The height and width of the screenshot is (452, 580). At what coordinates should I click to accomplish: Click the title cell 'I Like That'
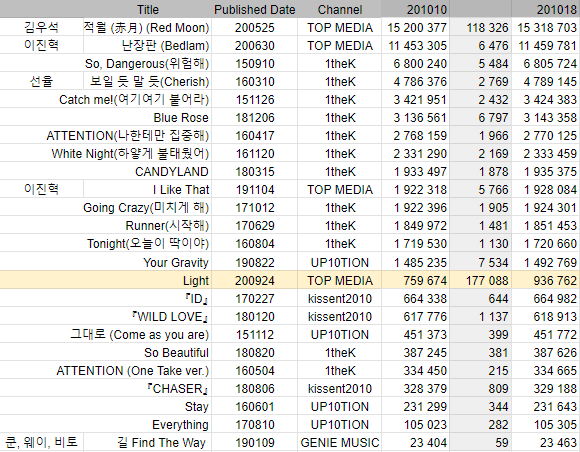coord(181,190)
